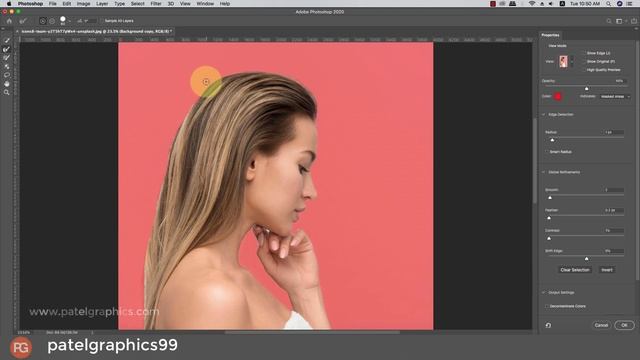640x360 pixels.
Task: Open the Indicates Masked Areas dropdown
Action: (615, 97)
